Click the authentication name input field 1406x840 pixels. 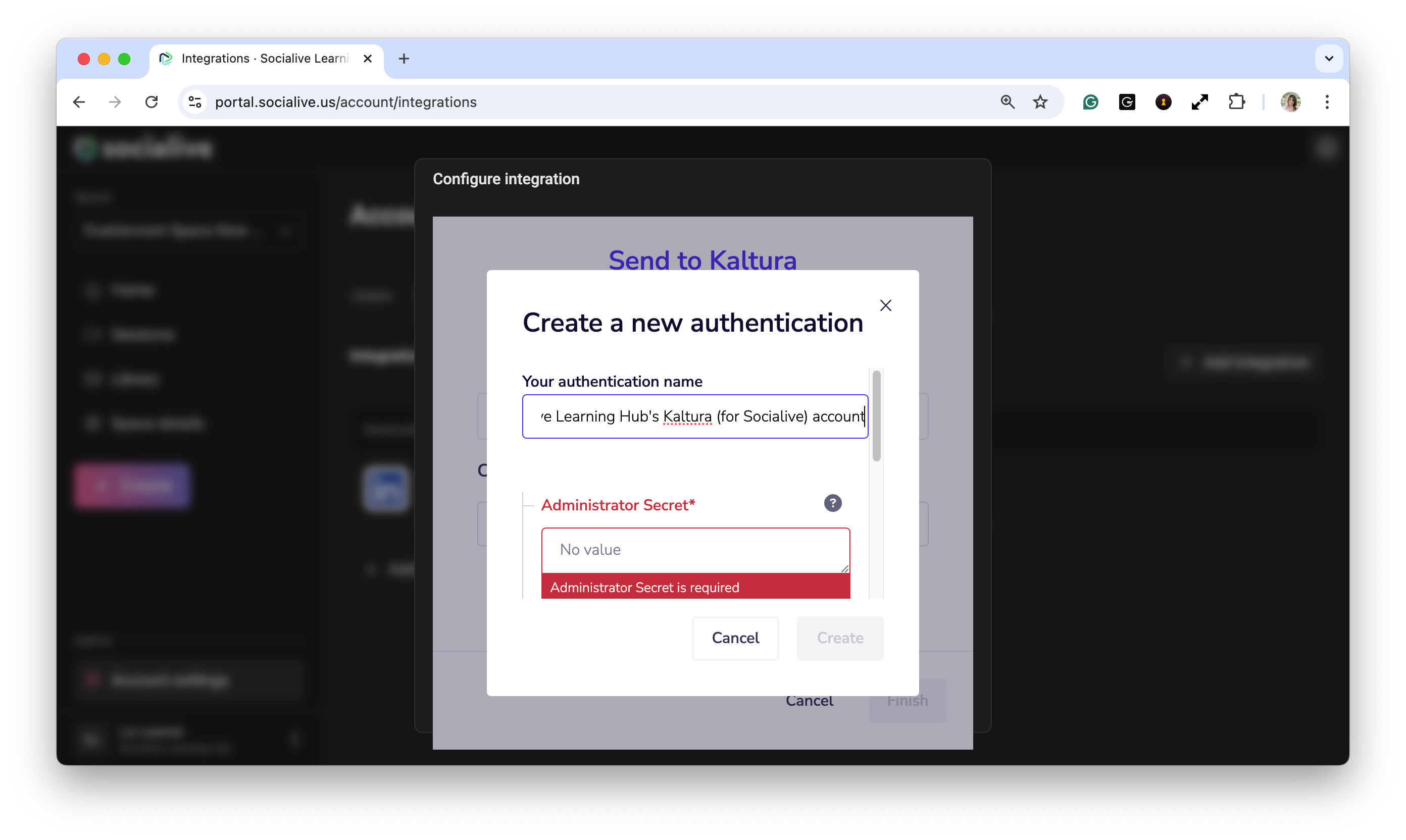pyautogui.click(x=695, y=416)
